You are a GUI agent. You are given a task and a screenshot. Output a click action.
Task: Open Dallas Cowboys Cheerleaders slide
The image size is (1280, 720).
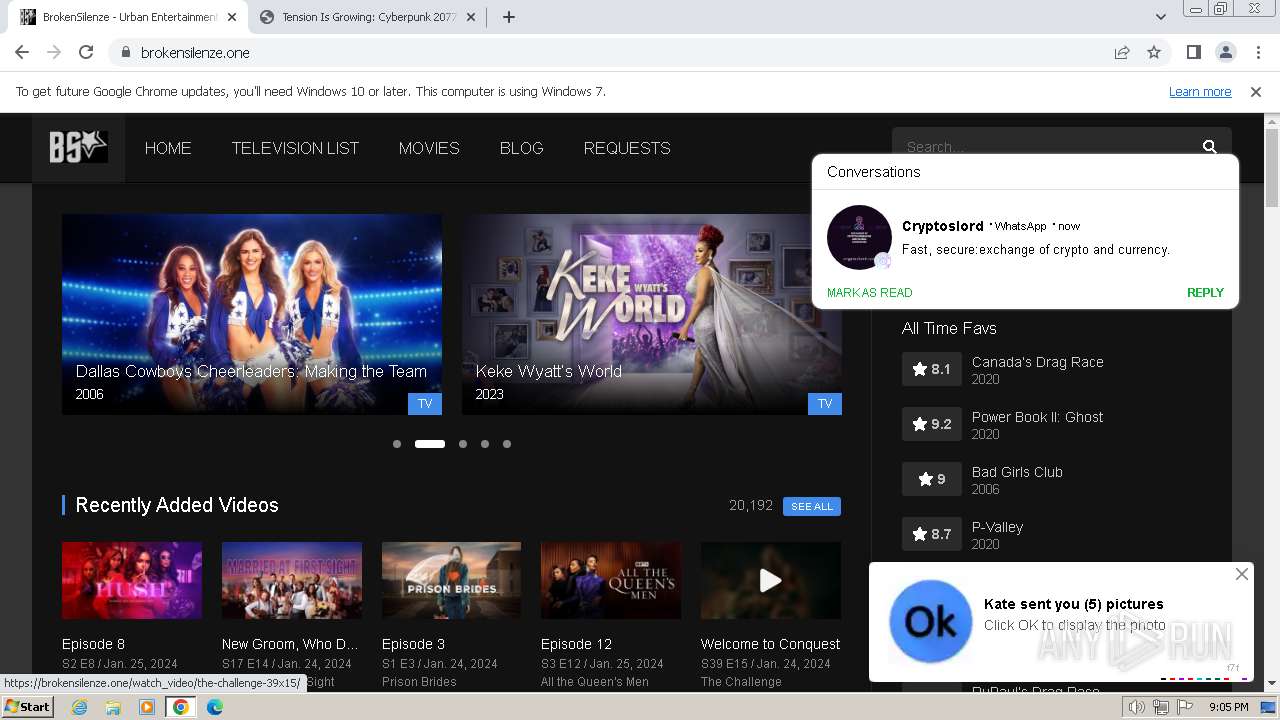click(252, 314)
